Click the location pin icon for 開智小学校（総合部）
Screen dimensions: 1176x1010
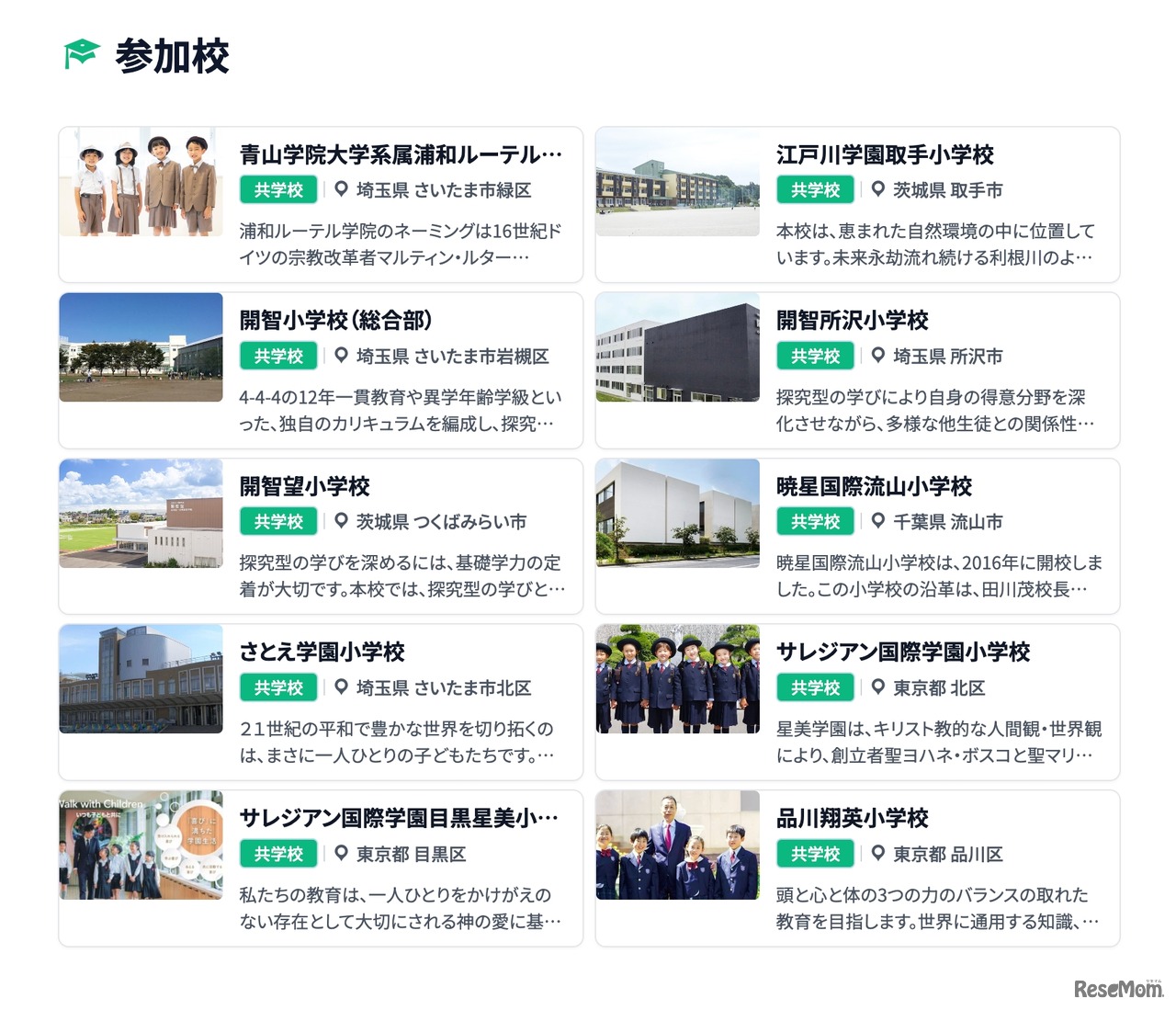339,357
